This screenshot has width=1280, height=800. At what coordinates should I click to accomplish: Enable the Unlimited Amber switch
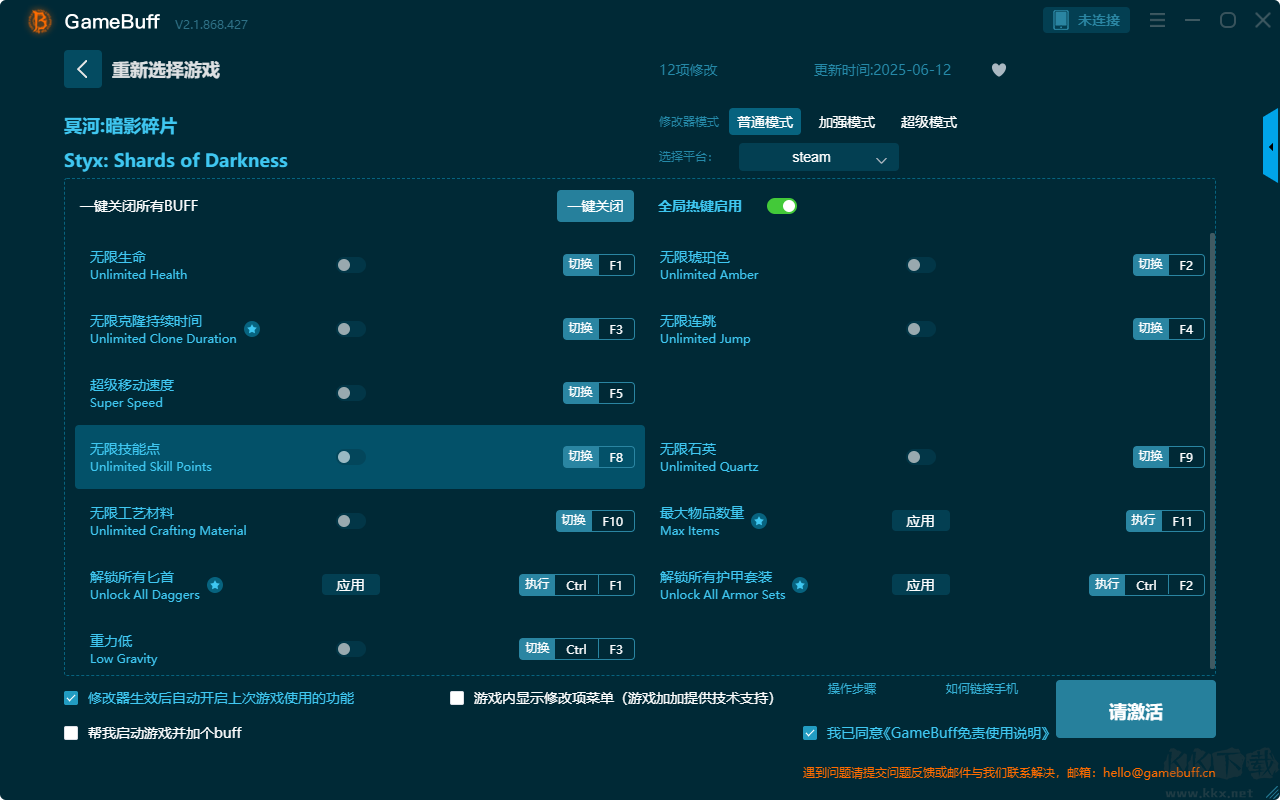[x=921, y=265]
